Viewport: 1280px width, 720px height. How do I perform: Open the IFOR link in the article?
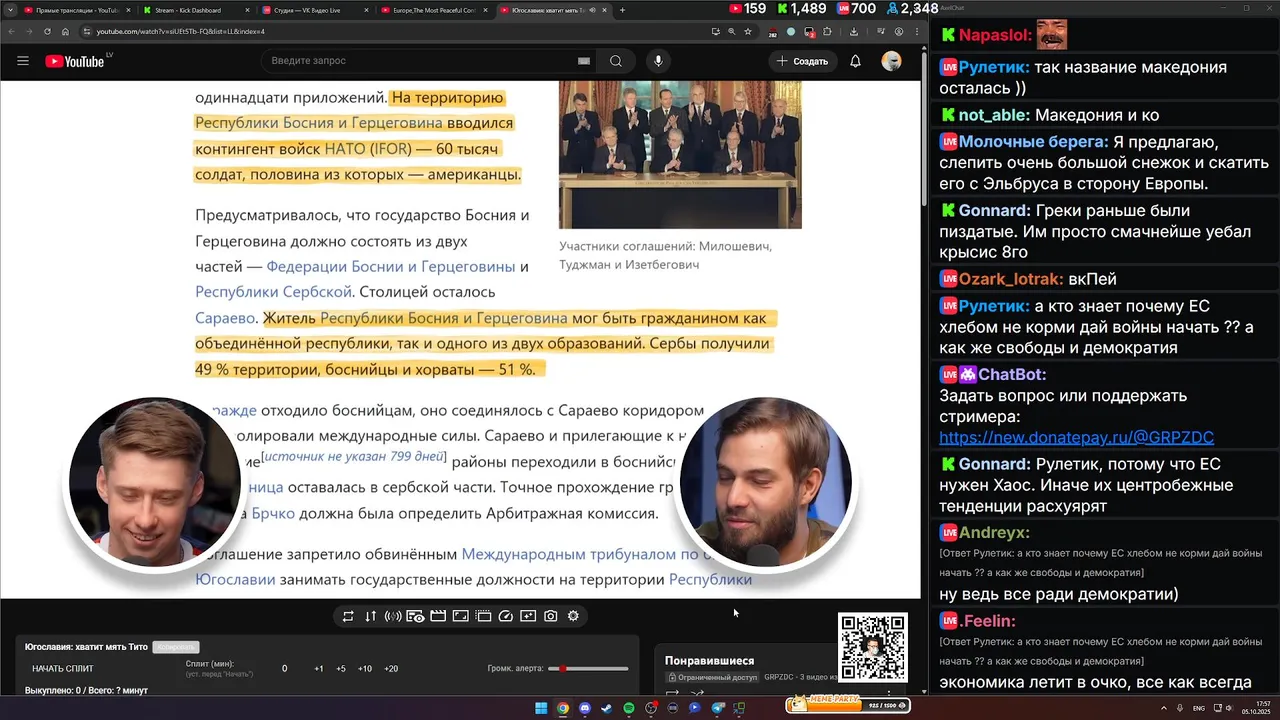click(390, 149)
